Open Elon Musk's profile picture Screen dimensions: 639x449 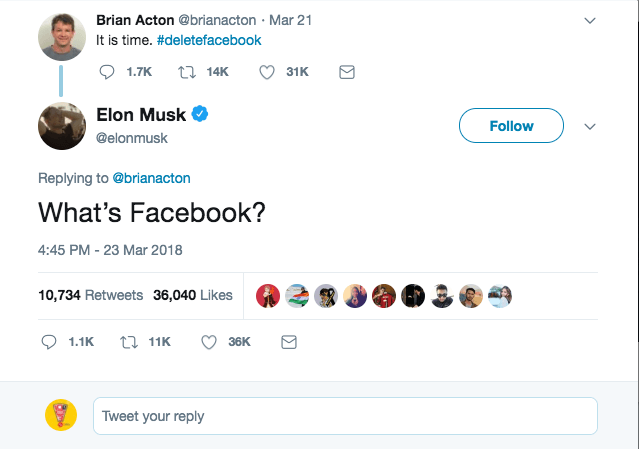61,126
